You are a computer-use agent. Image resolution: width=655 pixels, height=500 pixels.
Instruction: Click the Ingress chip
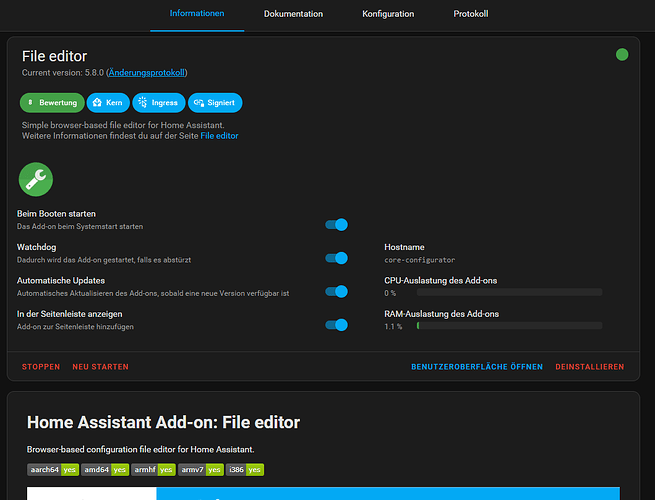click(159, 103)
